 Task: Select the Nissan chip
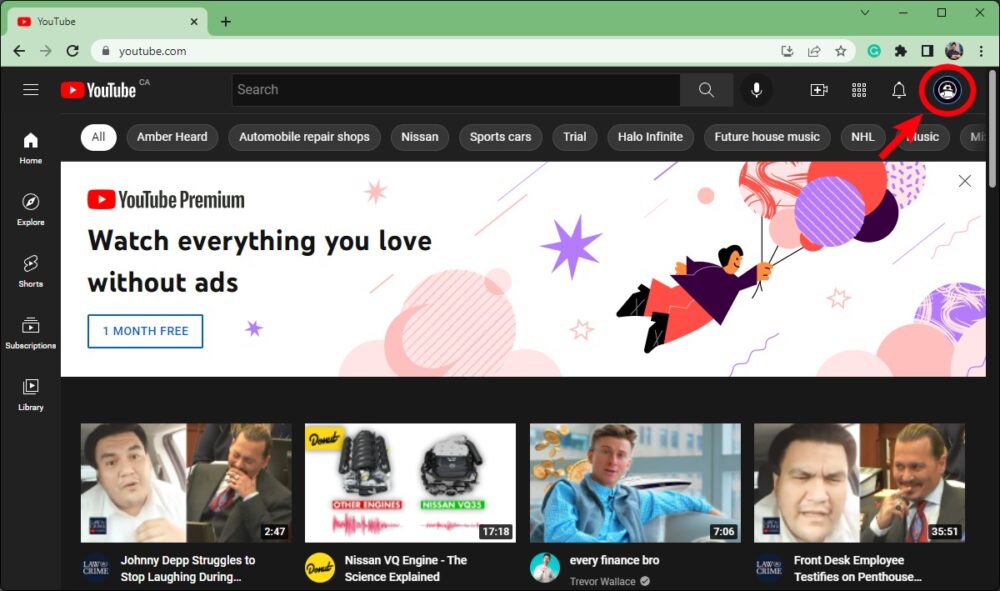420,137
